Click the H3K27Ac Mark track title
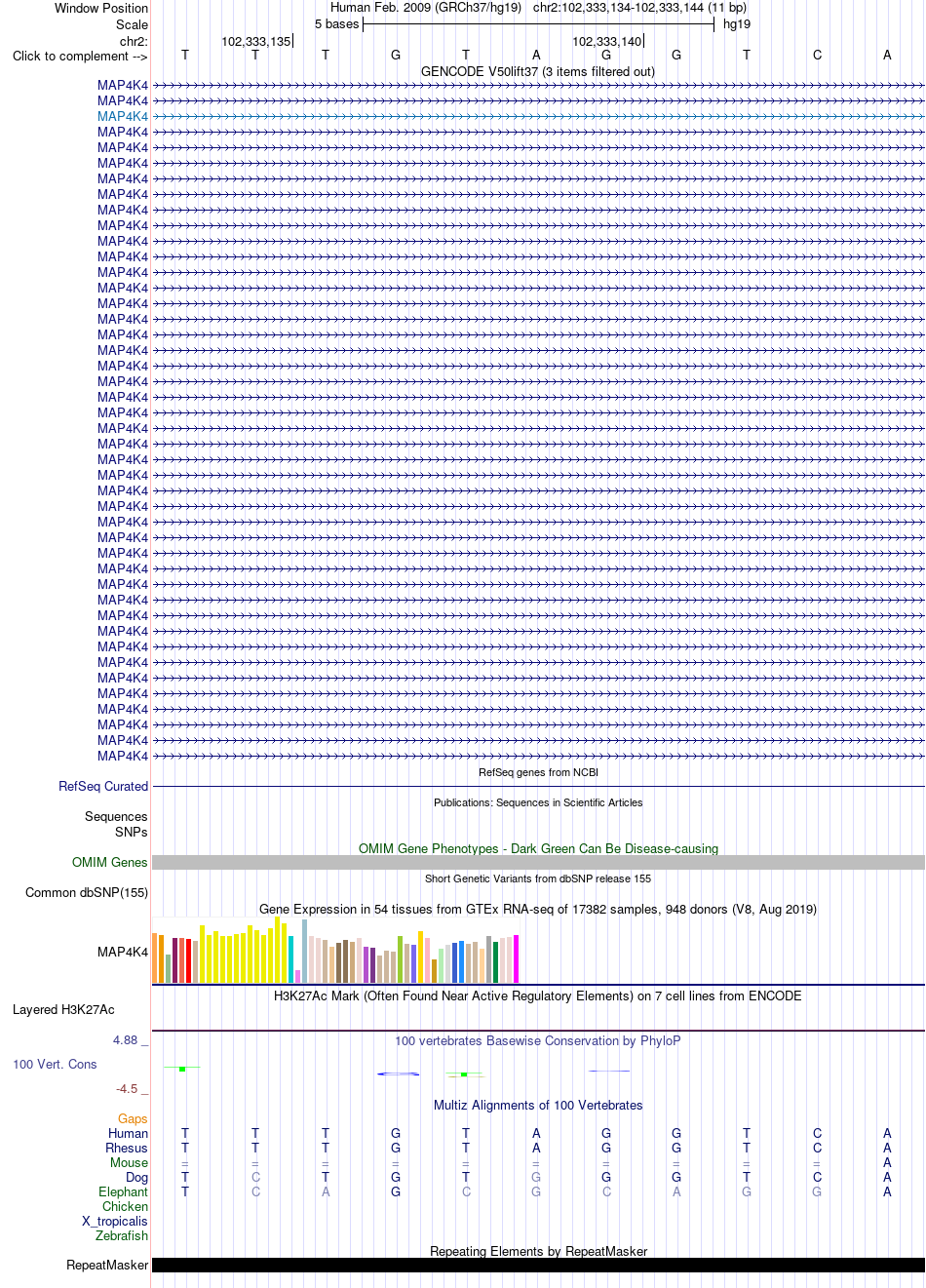The width and height of the screenshot is (926, 1288). tap(538, 995)
